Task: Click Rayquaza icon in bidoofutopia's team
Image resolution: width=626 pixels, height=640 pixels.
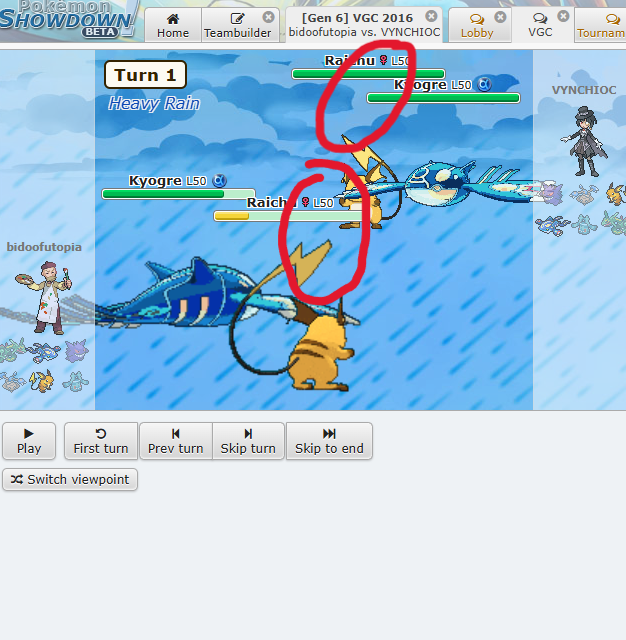Action: [x=12, y=351]
